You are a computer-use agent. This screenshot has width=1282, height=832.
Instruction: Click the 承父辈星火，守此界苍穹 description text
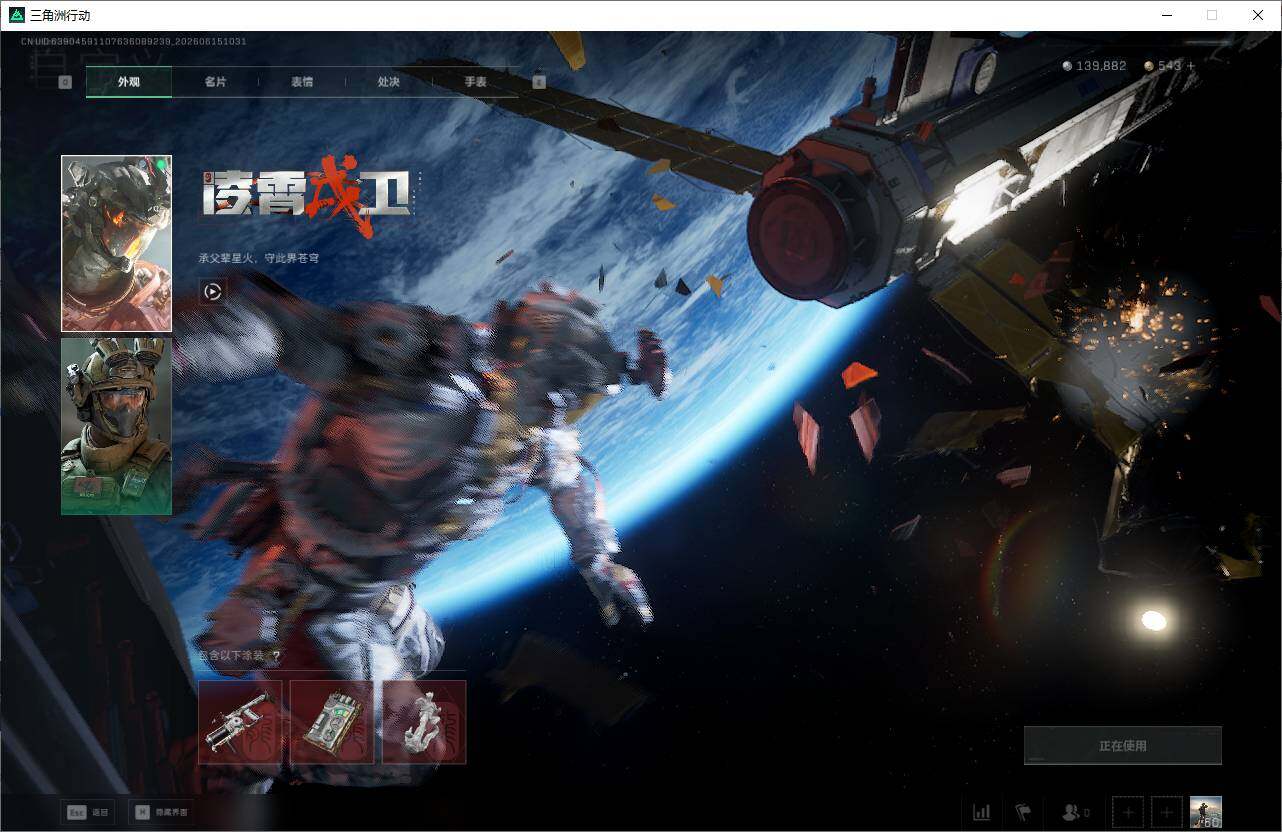pyautogui.click(x=259, y=258)
